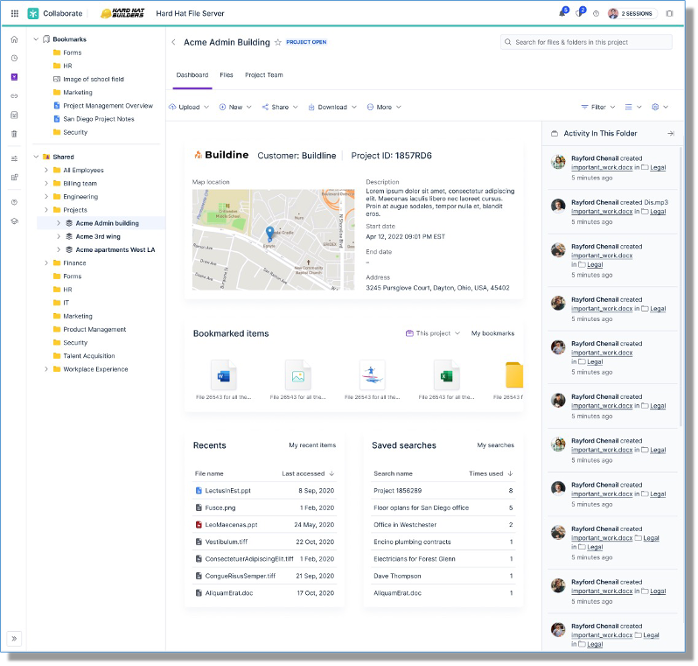The height and width of the screenshot is (666, 698).
Task: Expand the left sidebar with double-chevron
Action: 14,638
